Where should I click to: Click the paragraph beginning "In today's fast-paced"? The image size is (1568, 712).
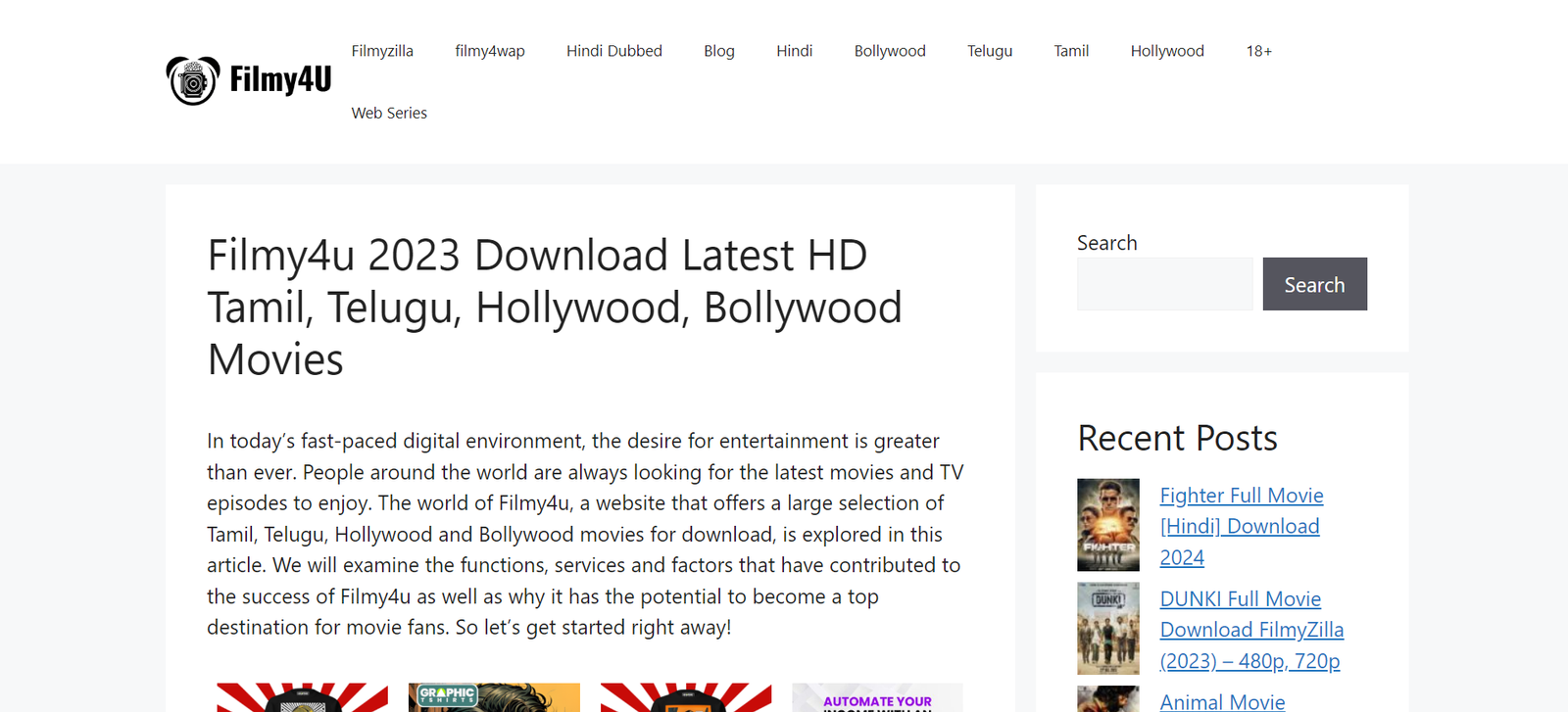[x=585, y=534]
